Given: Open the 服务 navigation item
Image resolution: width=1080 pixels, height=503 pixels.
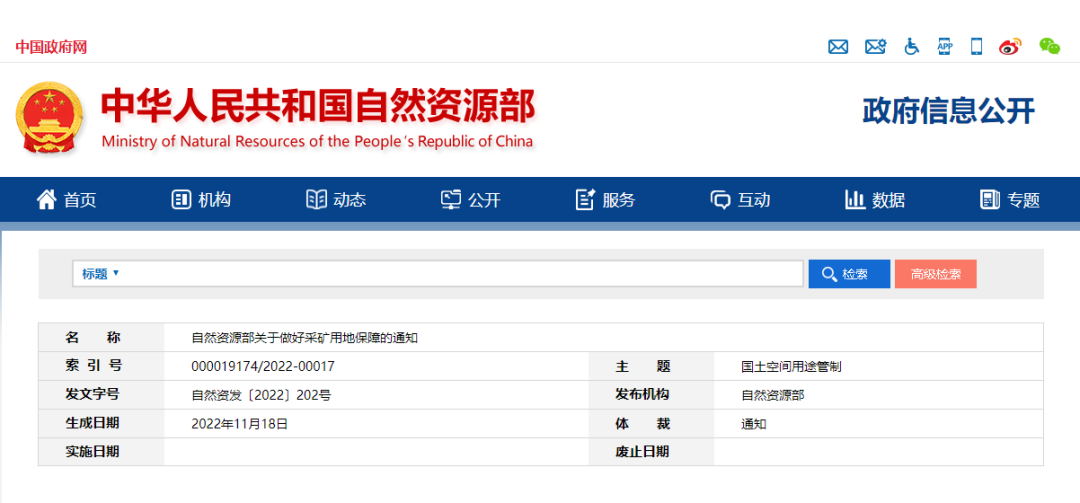Looking at the screenshot, I should tap(605, 200).
